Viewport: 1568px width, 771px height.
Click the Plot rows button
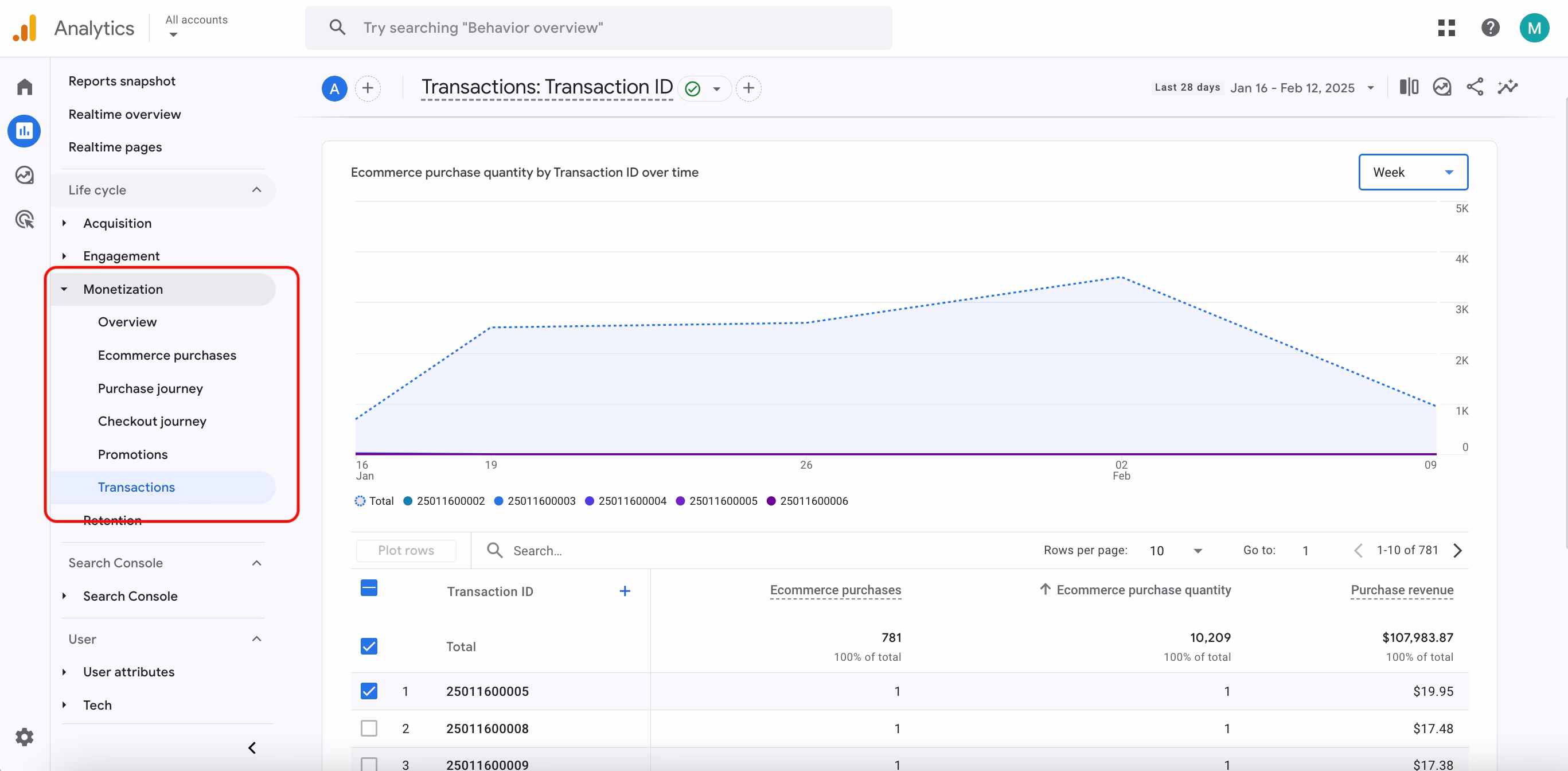pos(406,550)
